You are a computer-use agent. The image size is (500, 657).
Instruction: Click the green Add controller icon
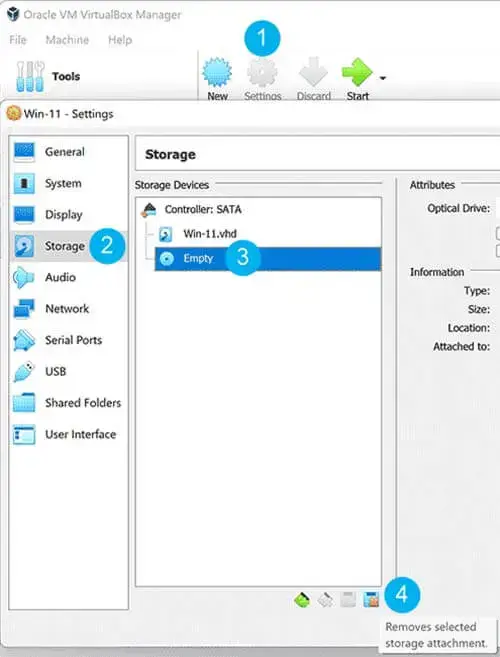click(x=302, y=600)
